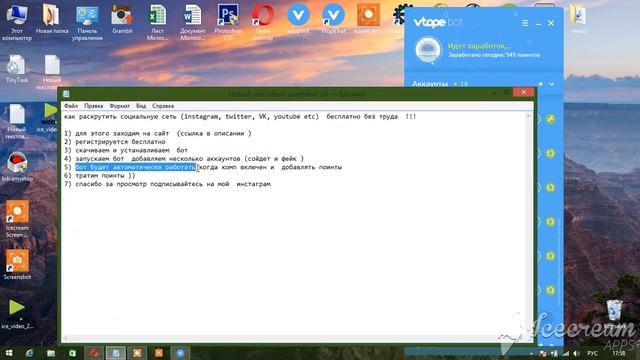Select the Панель управления desktop icon
This screenshot has height=360, width=640.
87,22
